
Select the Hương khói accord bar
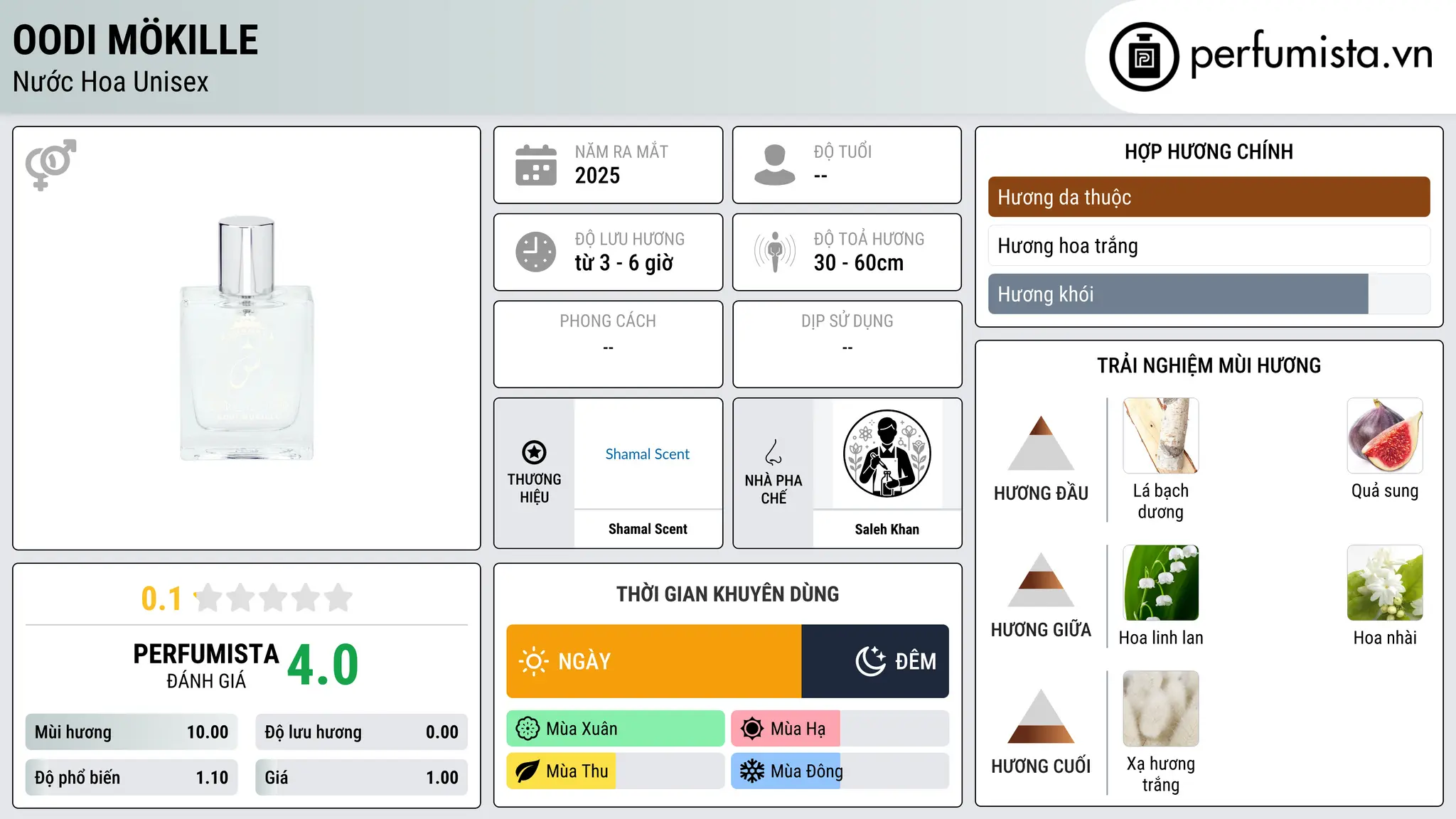1209,294
